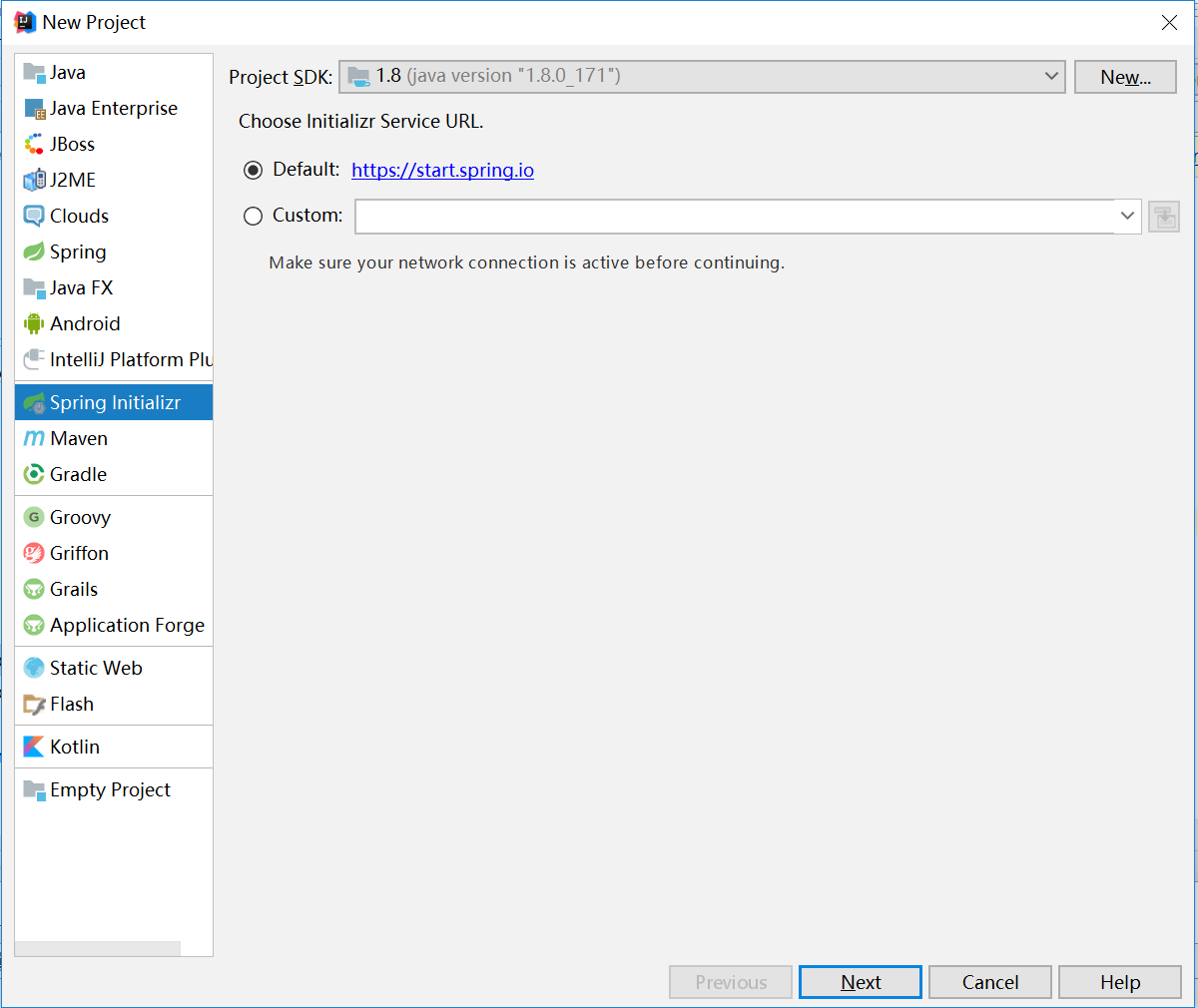Open the Project SDK dropdown

click(702, 77)
